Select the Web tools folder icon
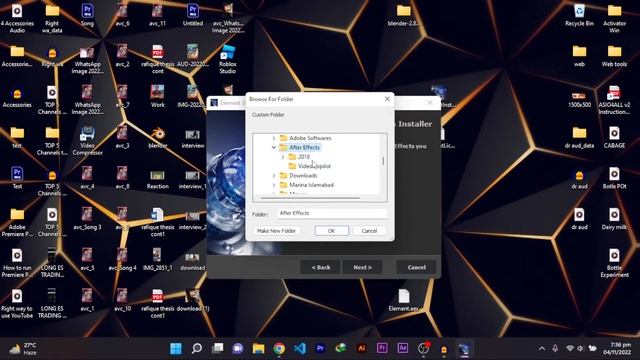This screenshot has width=640, height=360. (x=614, y=56)
